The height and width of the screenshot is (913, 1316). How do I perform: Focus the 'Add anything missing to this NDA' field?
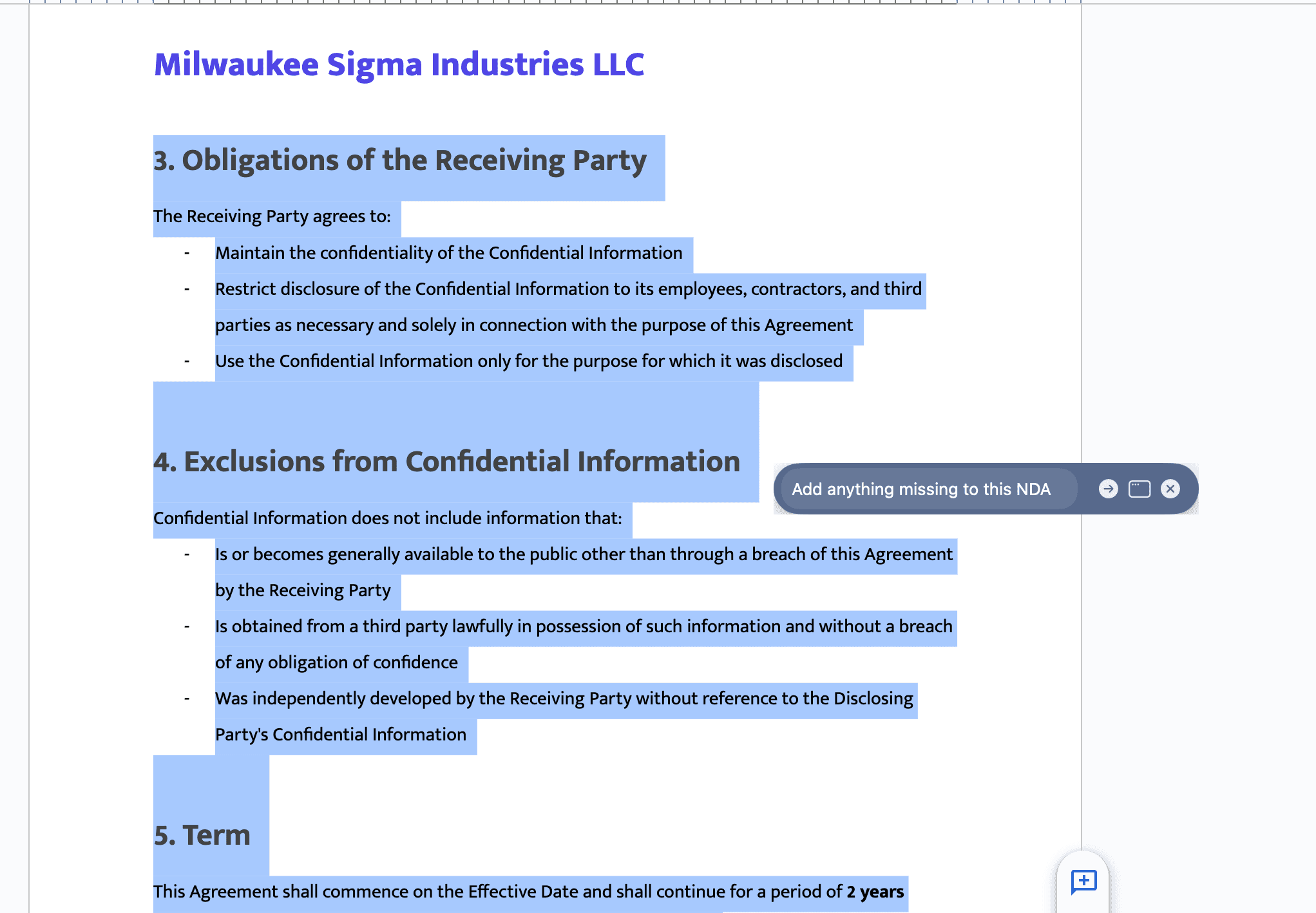coord(920,489)
